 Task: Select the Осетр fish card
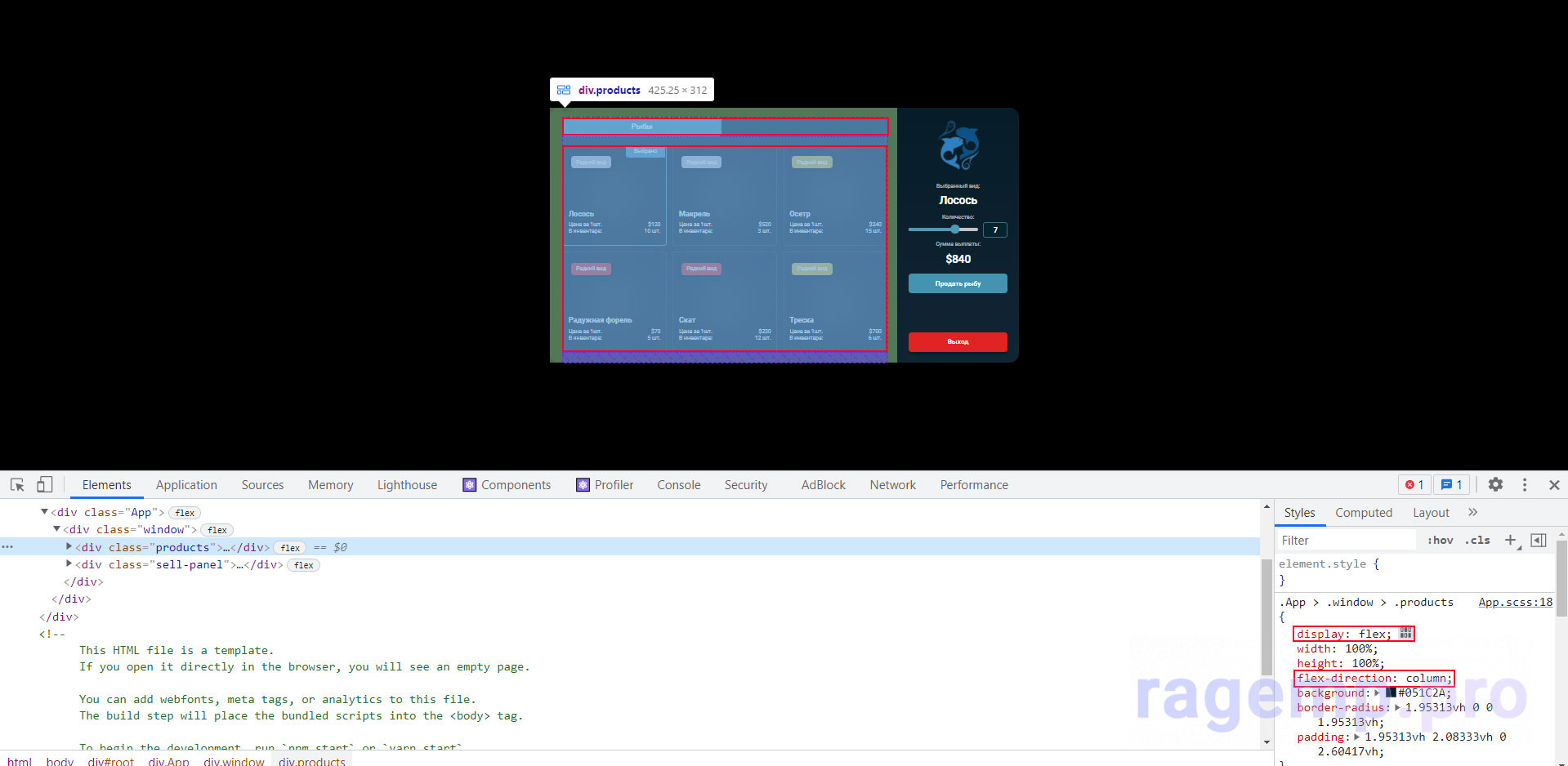pos(834,196)
